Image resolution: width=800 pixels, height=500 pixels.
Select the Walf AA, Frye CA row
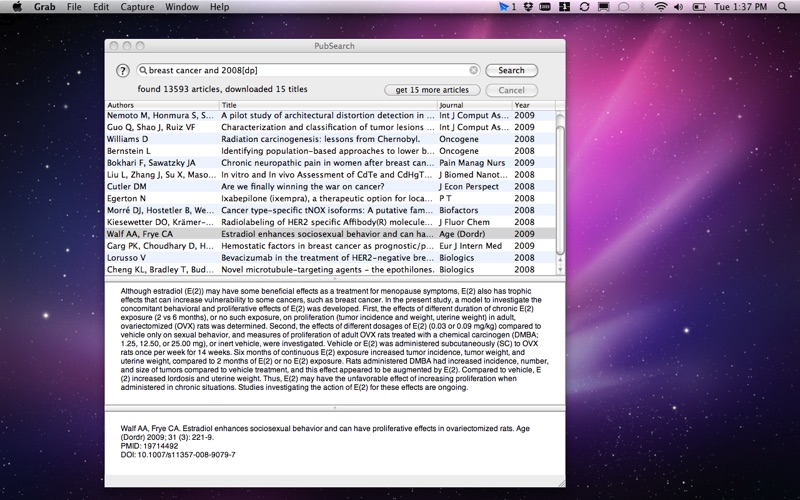click(330, 234)
